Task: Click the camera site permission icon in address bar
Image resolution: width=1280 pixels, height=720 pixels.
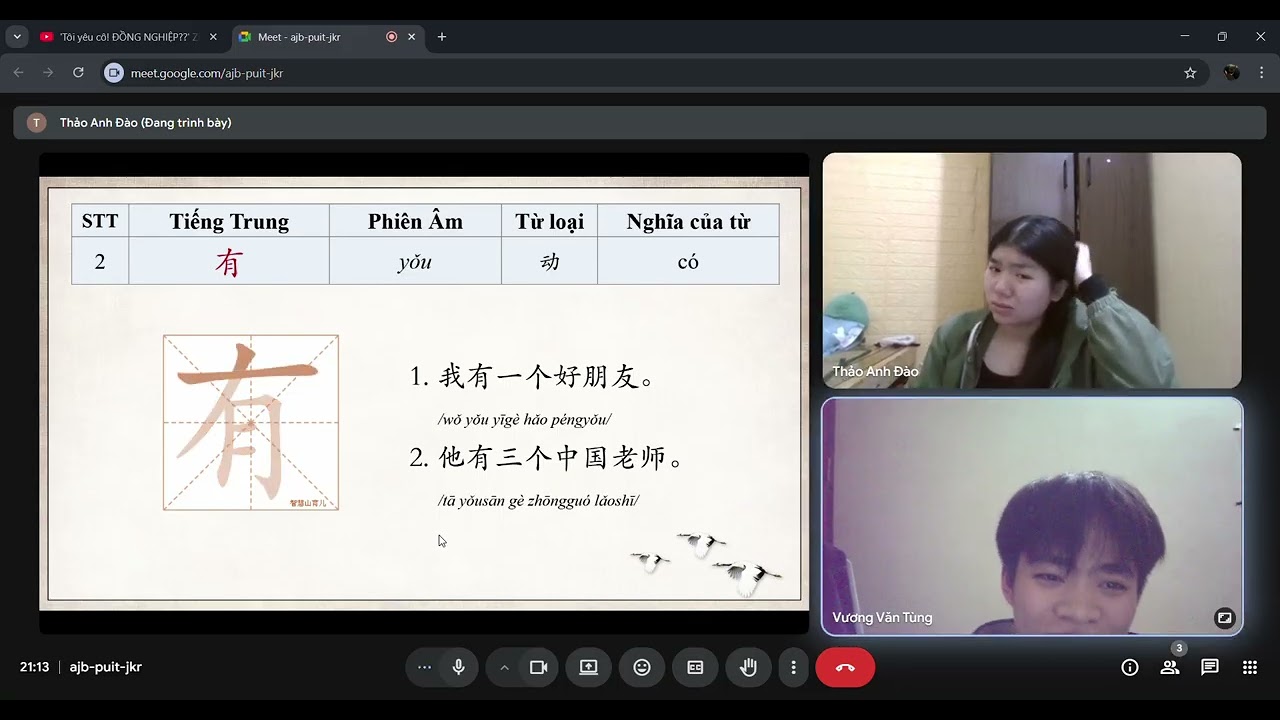Action: coord(114,73)
